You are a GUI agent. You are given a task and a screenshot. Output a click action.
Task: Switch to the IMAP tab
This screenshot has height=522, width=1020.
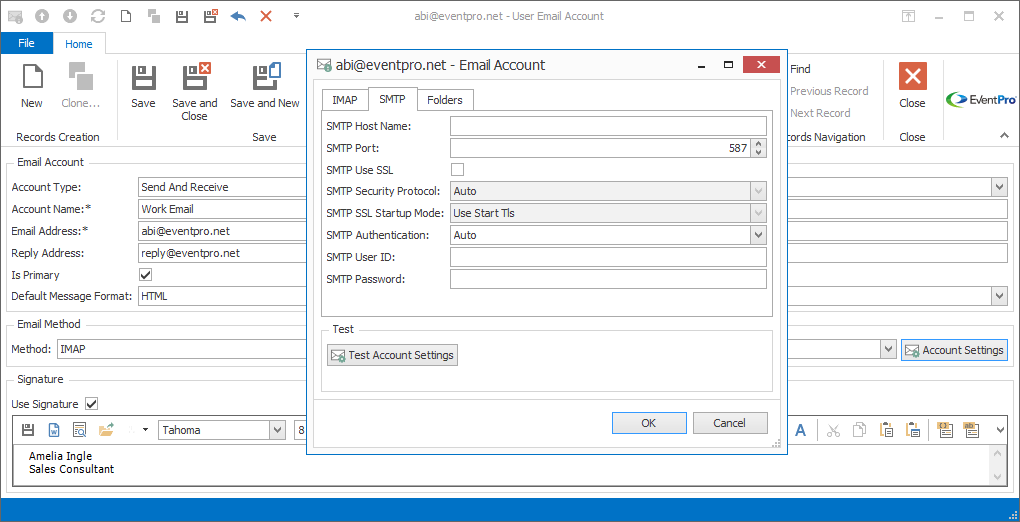click(x=345, y=100)
